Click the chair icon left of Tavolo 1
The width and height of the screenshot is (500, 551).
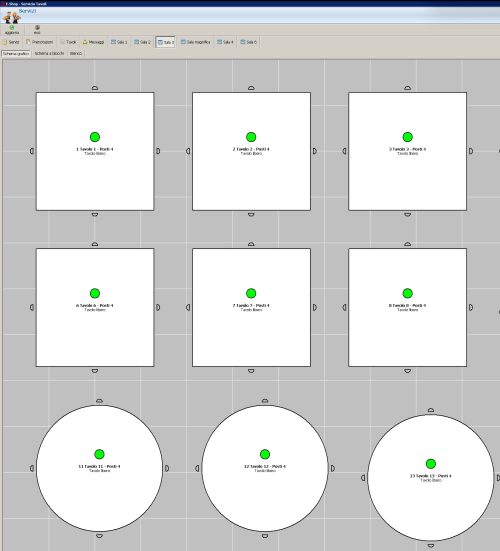point(32,151)
